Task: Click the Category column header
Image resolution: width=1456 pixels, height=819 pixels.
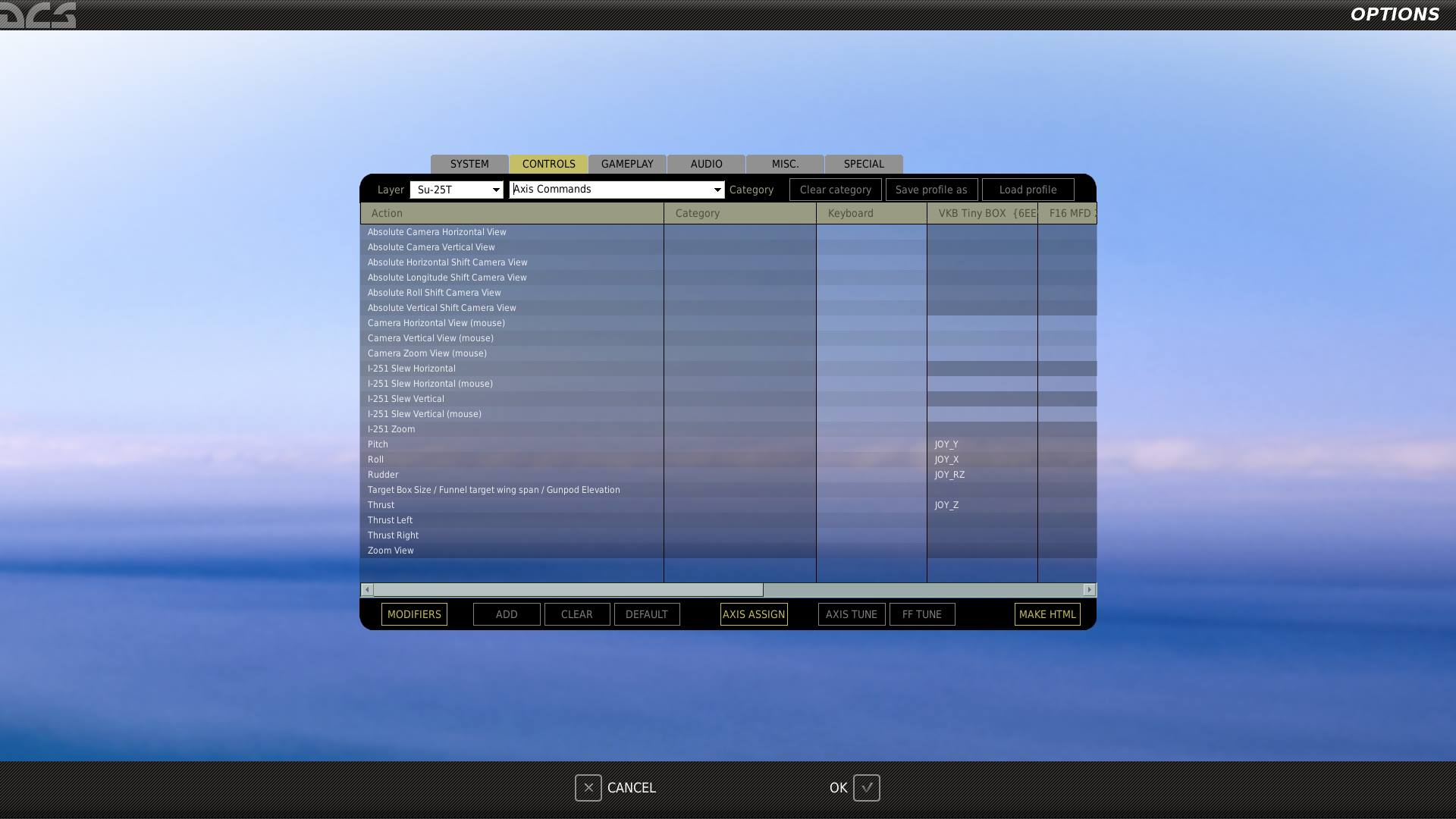Action: point(740,213)
